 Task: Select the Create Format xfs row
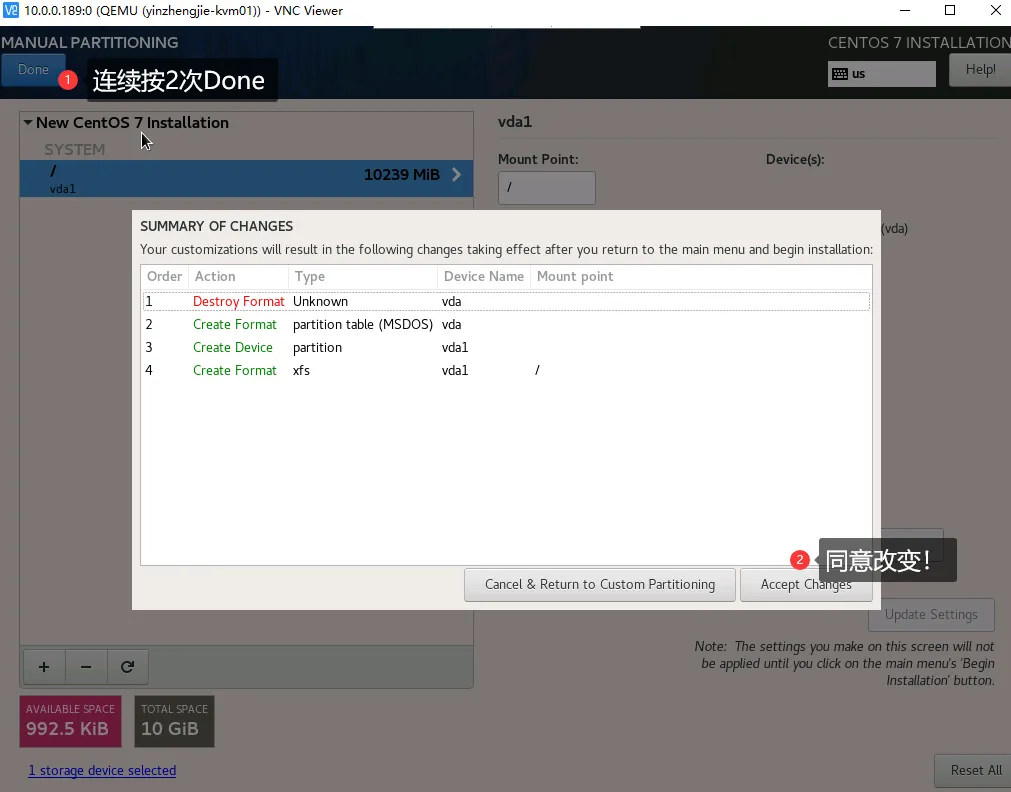[506, 371]
